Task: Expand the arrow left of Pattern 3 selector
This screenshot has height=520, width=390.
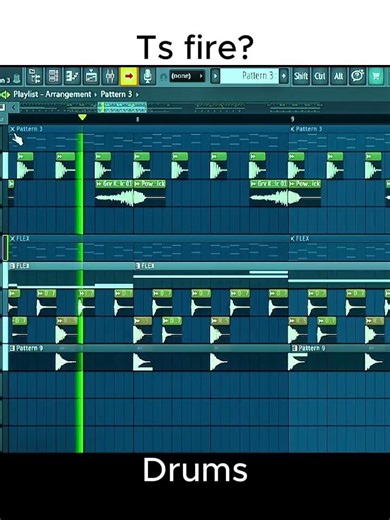Action: point(215,76)
